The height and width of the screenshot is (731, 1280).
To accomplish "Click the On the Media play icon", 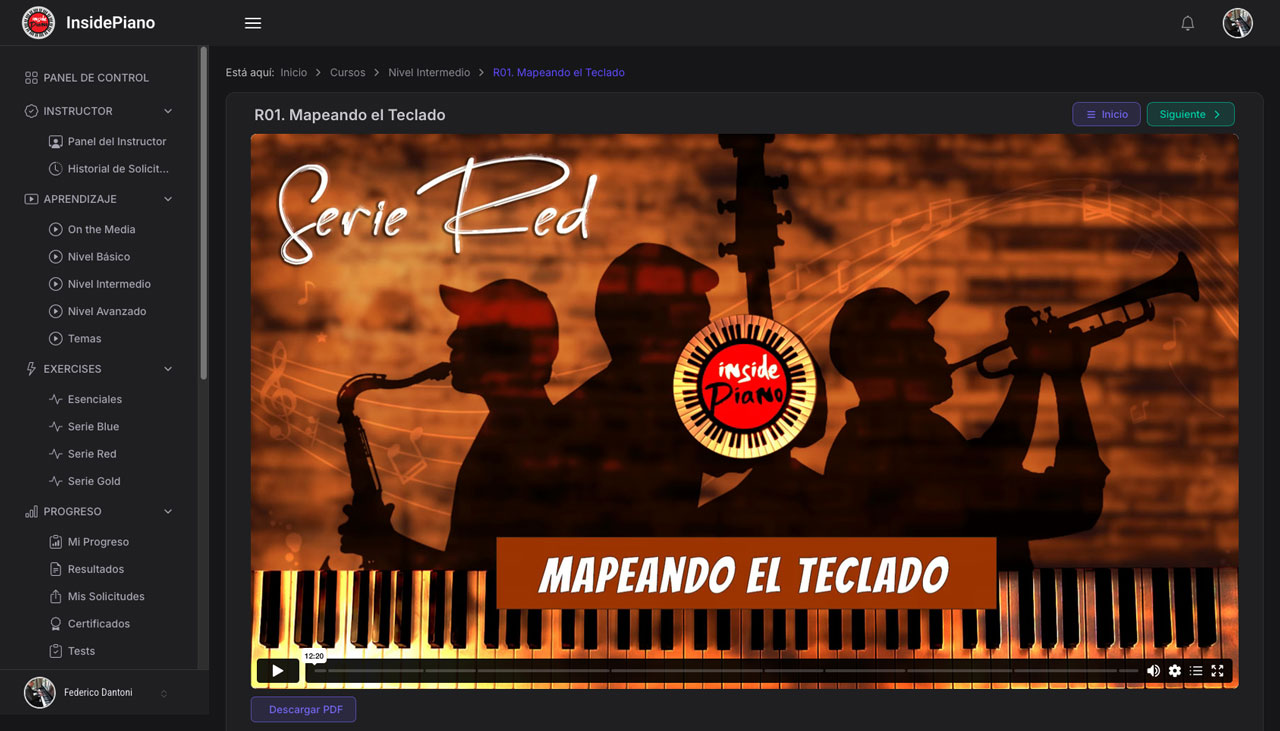I will (x=56, y=229).
